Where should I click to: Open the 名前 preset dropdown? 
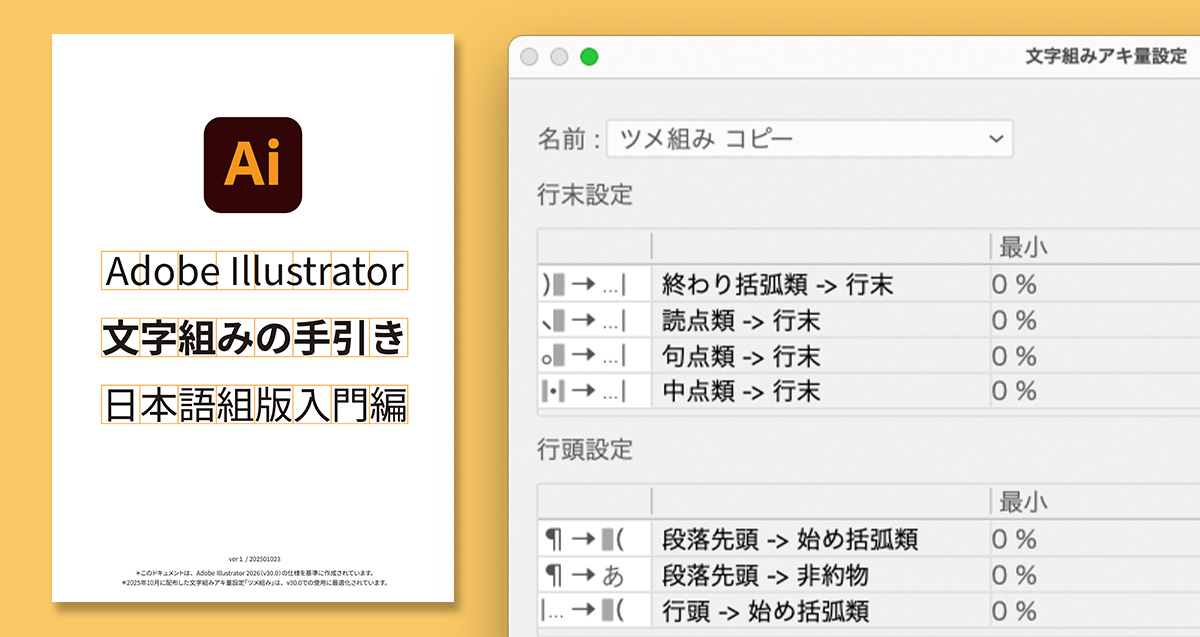tap(996, 139)
